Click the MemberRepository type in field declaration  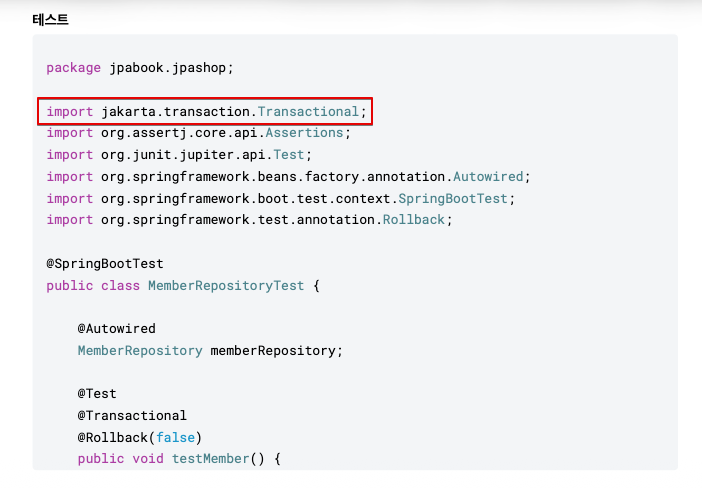140,351
